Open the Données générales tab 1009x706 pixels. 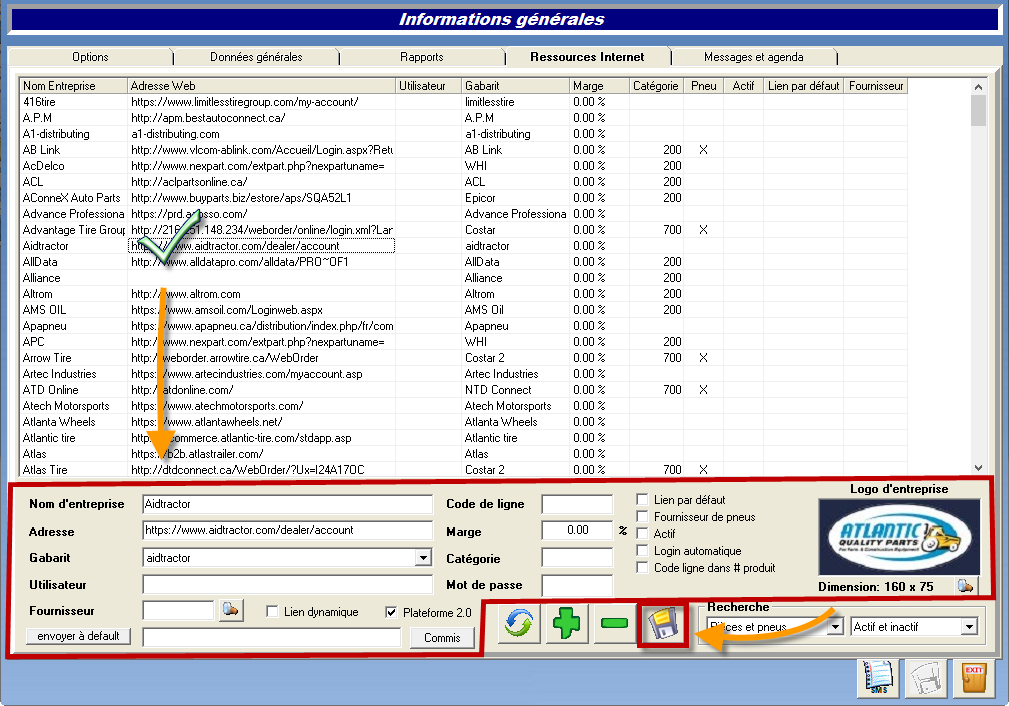click(x=256, y=57)
